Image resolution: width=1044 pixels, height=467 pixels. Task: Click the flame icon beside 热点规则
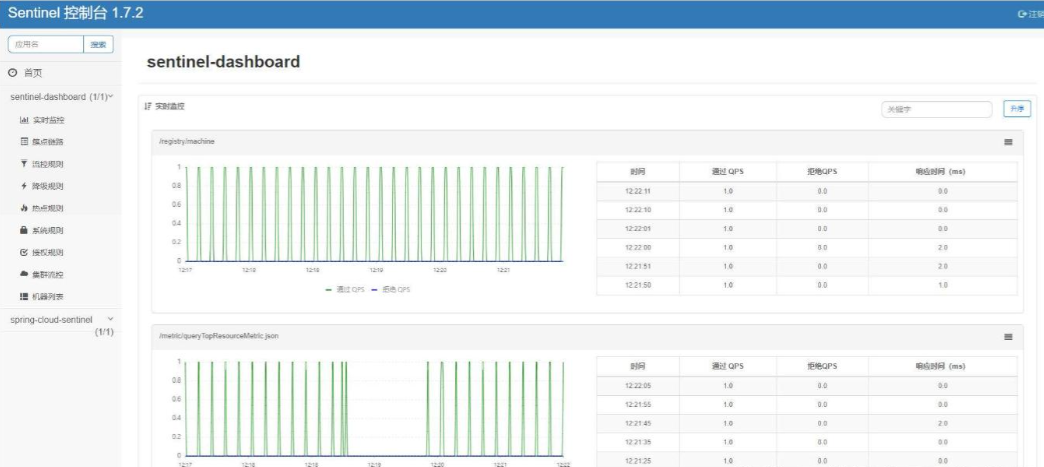[25, 208]
